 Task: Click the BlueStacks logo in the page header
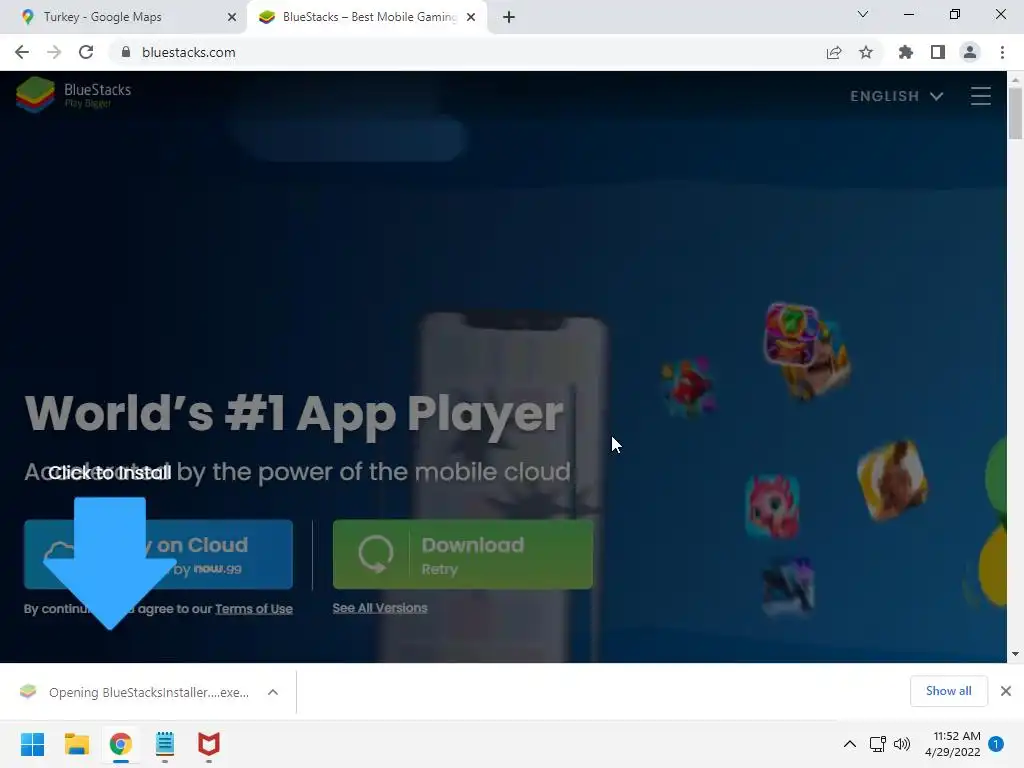pos(74,95)
